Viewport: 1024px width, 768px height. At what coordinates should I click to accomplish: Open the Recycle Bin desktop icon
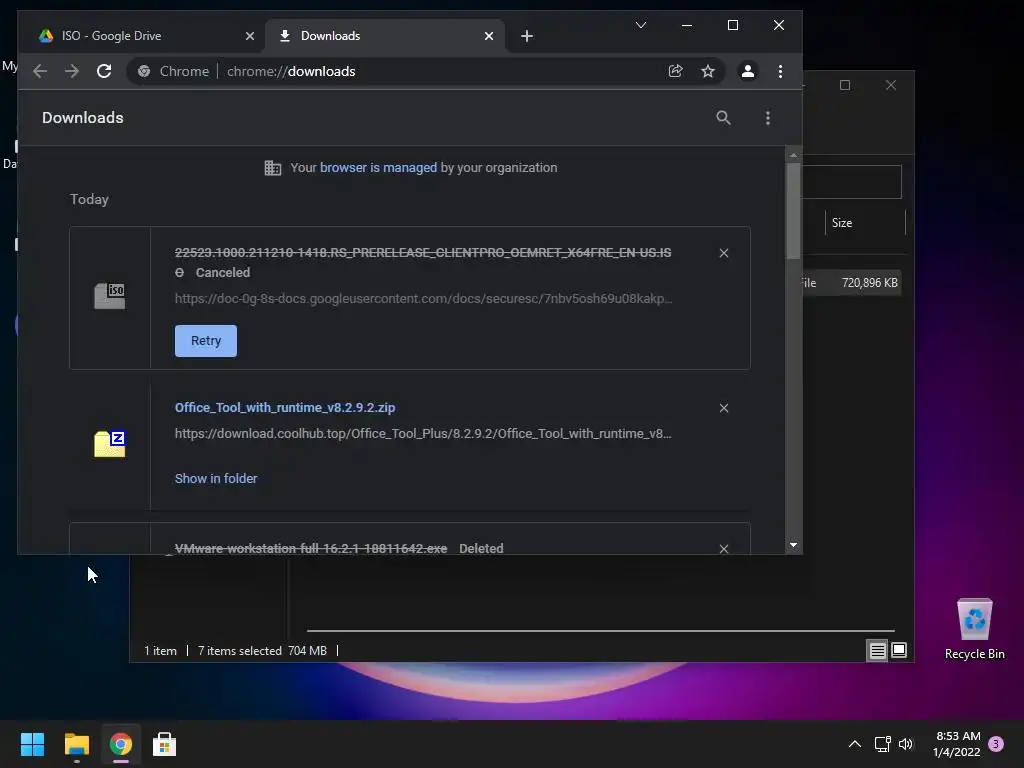[974, 629]
